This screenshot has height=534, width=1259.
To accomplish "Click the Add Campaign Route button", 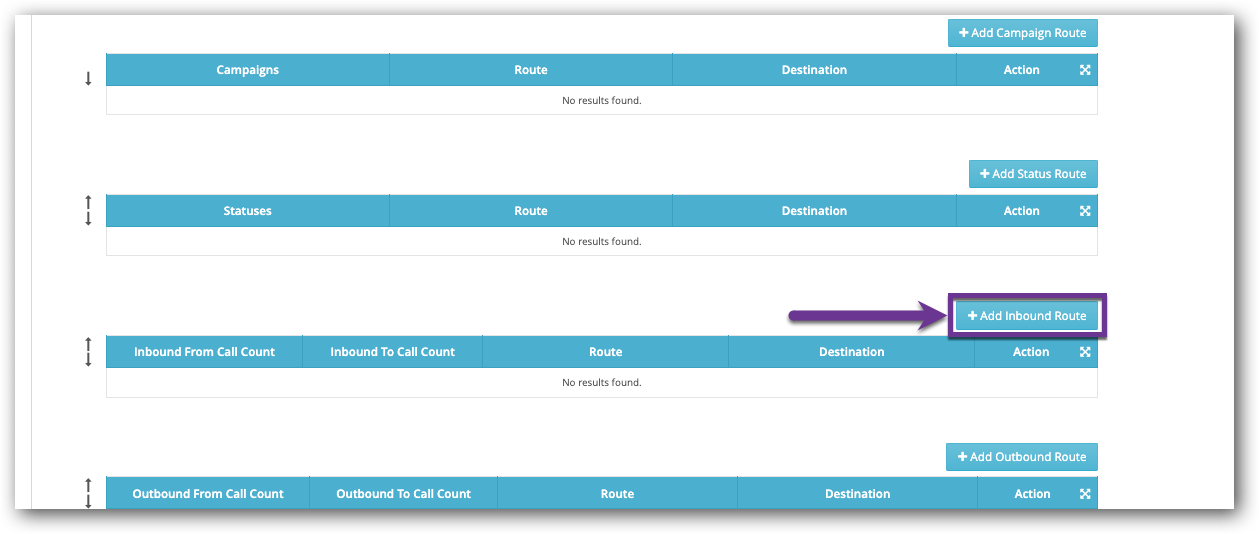I will tap(1022, 33).
